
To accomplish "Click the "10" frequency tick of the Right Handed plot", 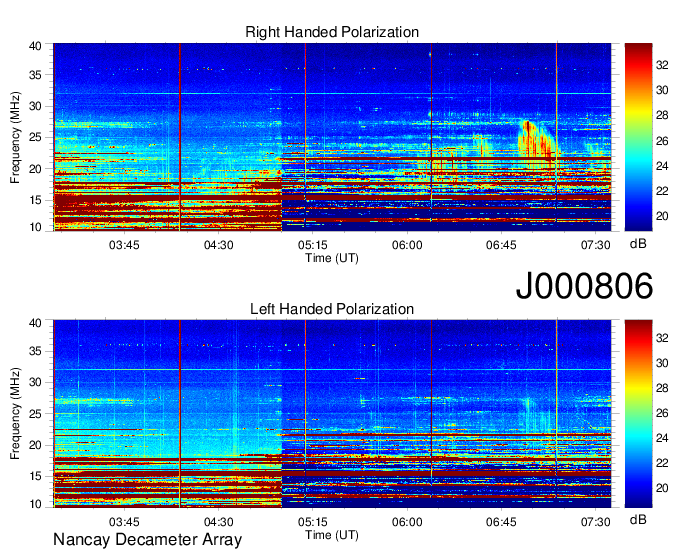I will click(x=35, y=227).
